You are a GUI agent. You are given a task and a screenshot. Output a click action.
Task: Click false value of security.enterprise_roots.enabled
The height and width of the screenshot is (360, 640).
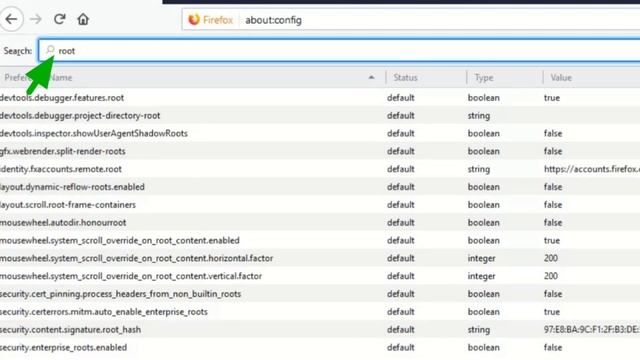[553, 347]
